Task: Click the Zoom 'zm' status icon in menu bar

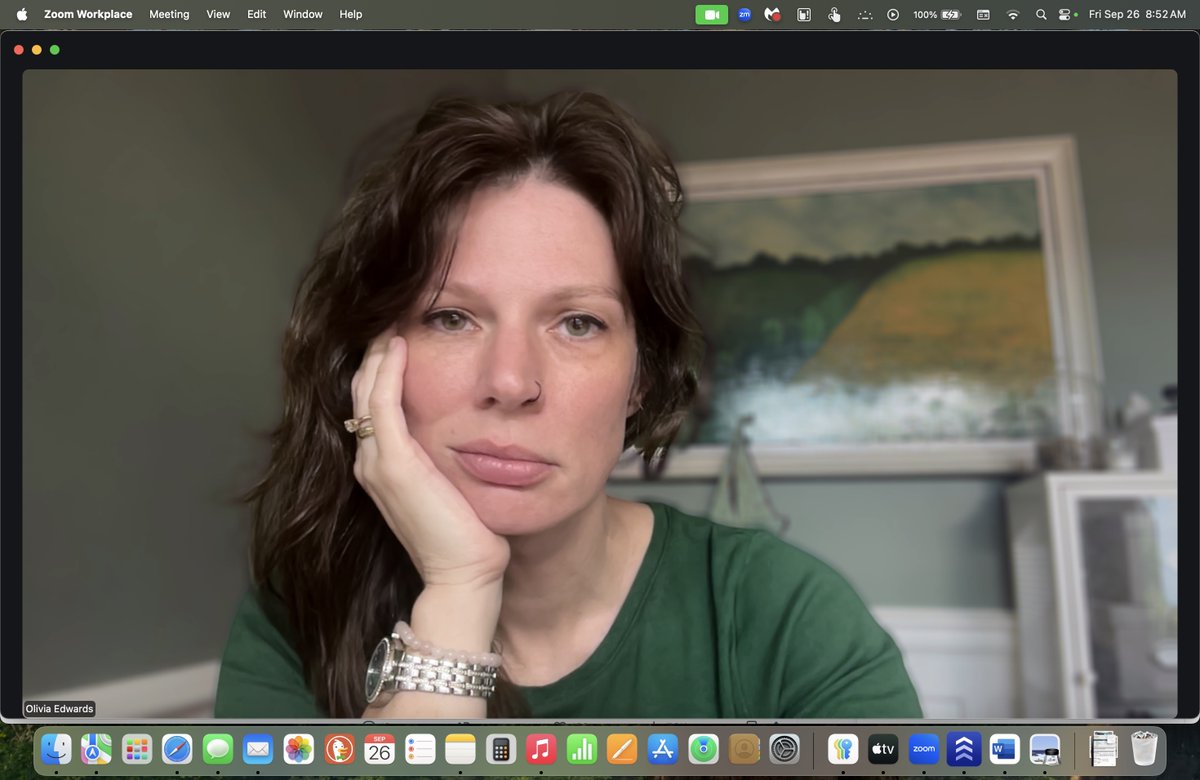Action: click(744, 14)
